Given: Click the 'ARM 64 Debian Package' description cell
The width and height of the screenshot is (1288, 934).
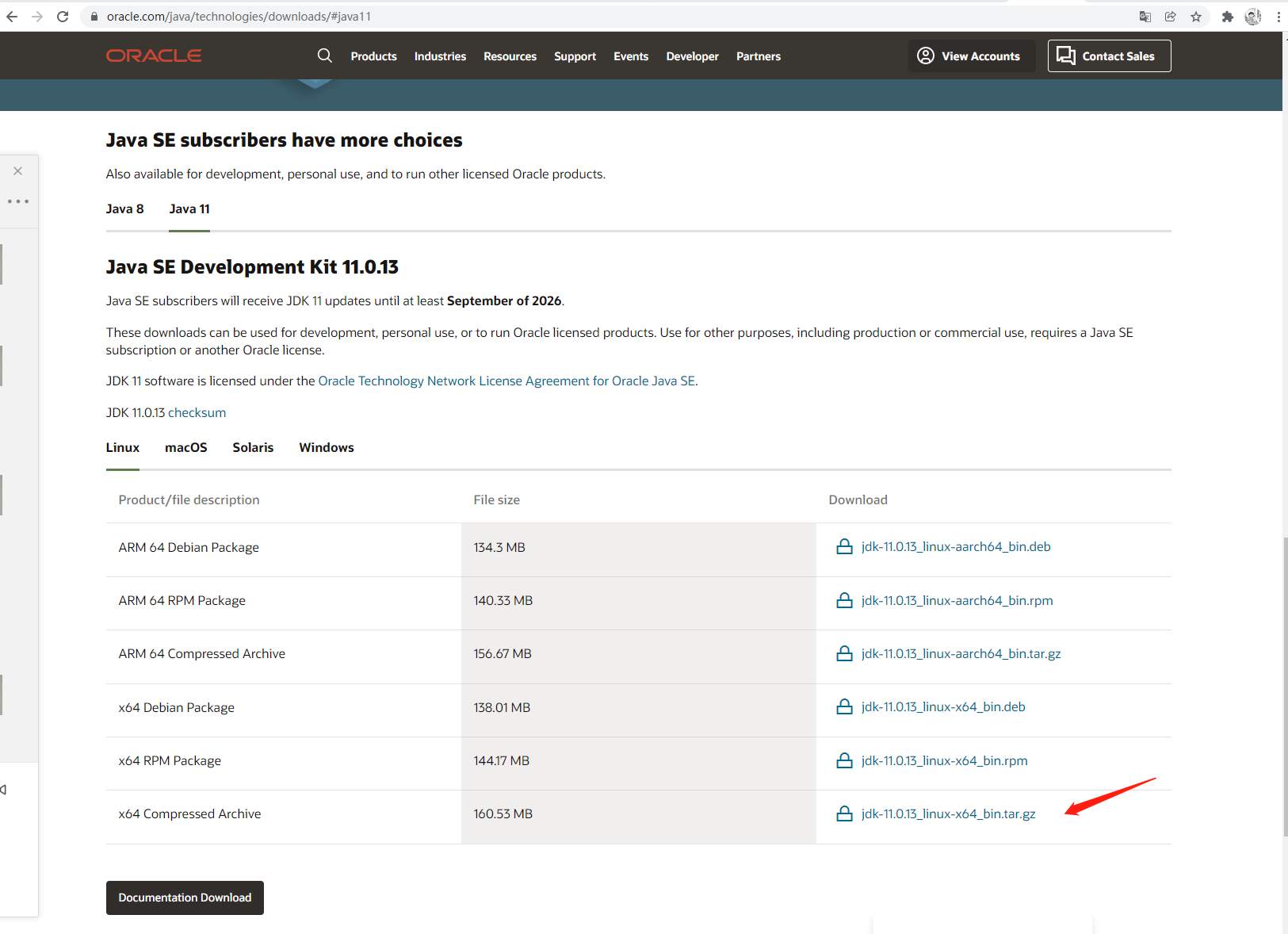Looking at the screenshot, I should point(284,549).
